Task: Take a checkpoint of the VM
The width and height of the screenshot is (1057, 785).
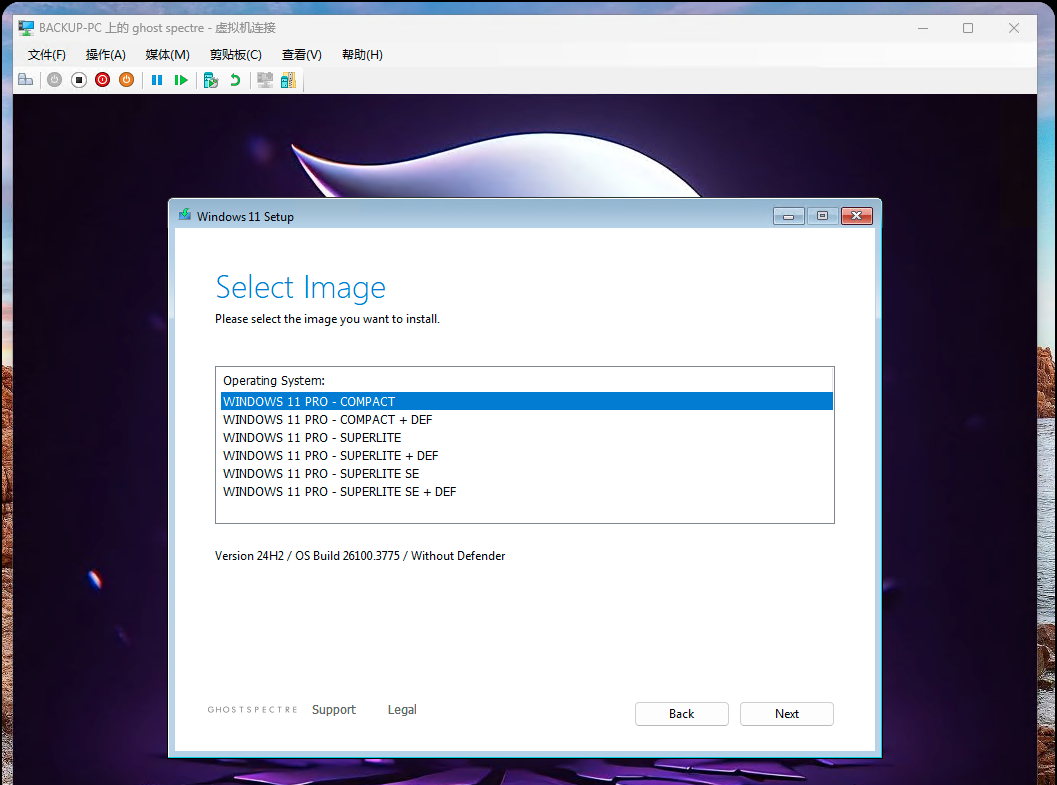Action: point(209,79)
